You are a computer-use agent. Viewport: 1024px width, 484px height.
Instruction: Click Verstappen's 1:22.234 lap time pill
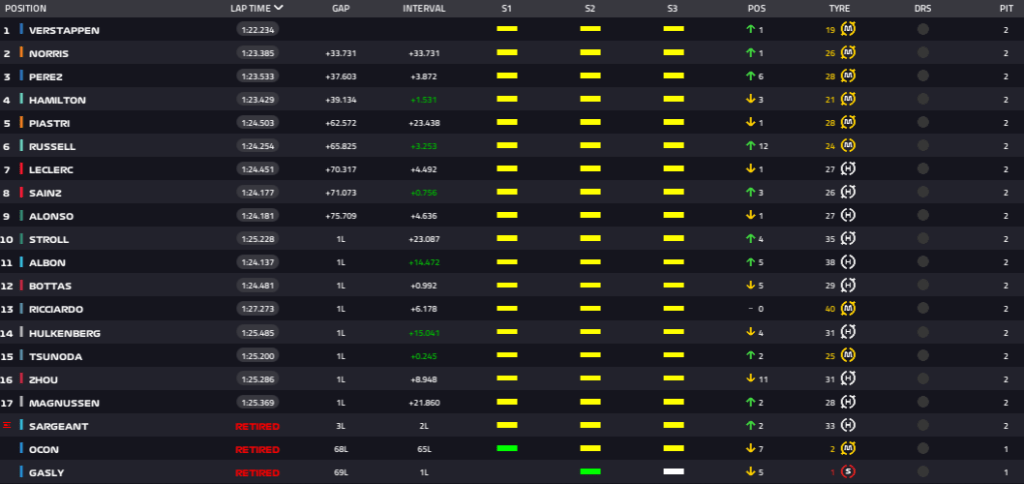tap(257, 29)
